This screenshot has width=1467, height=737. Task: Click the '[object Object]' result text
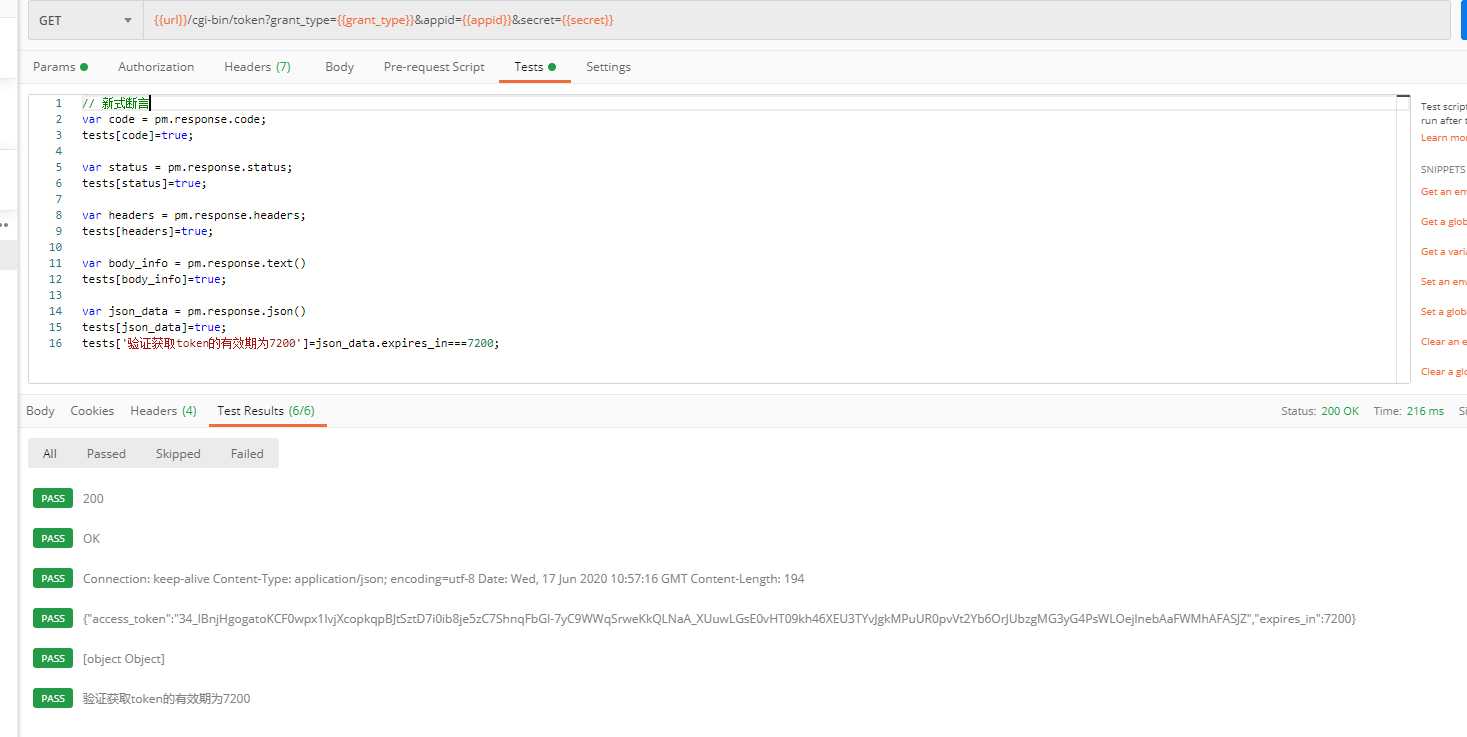(124, 659)
